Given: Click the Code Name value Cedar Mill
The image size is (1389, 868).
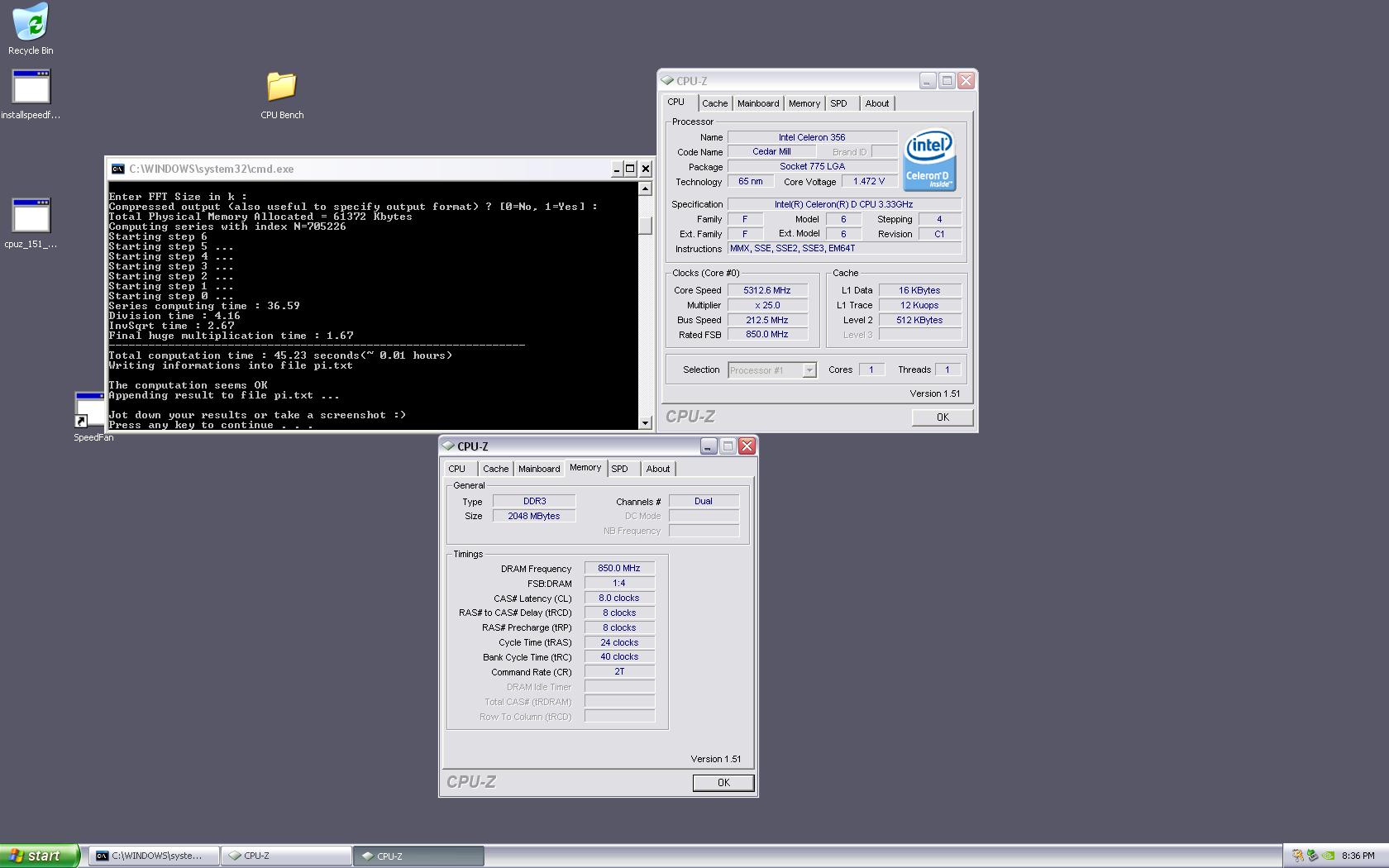Looking at the screenshot, I should pyautogui.click(x=771, y=152).
